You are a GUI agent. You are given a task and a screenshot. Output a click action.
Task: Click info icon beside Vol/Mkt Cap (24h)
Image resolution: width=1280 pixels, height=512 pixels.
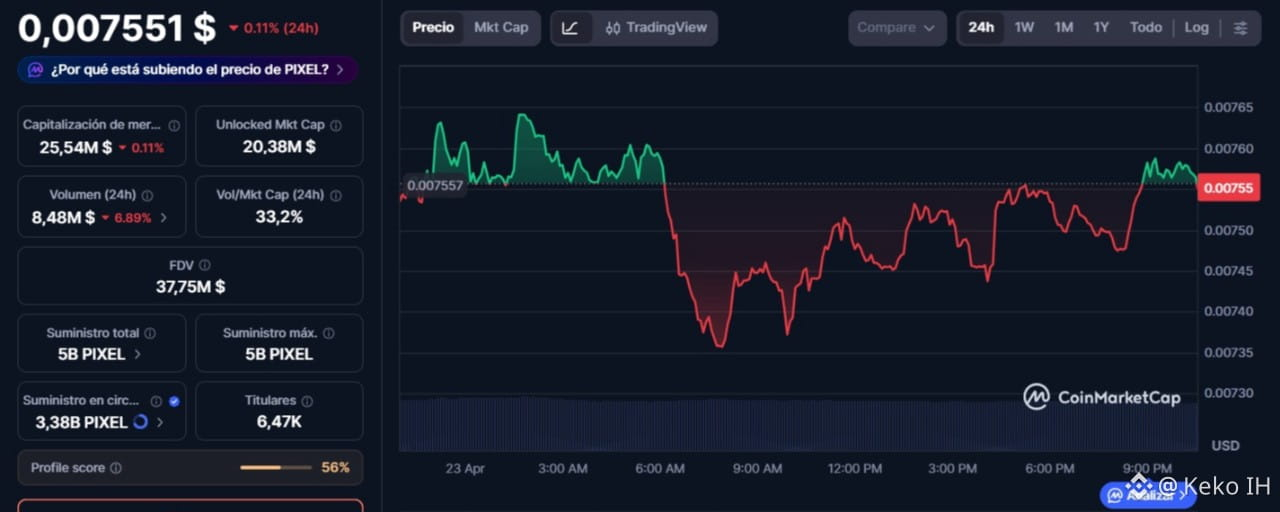[x=335, y=195]
